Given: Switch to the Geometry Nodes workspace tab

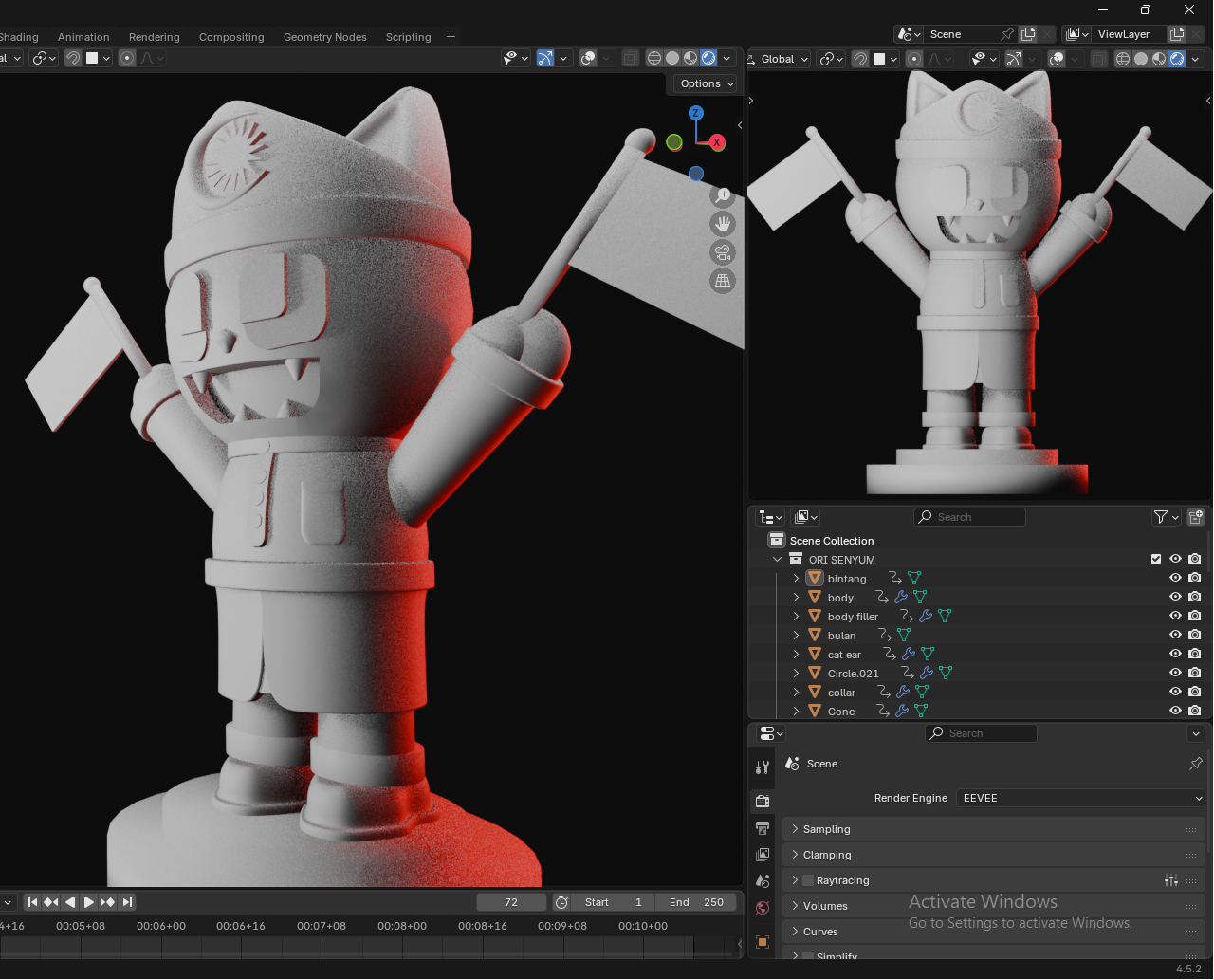Looking at the screenshot, I should 324,37.
